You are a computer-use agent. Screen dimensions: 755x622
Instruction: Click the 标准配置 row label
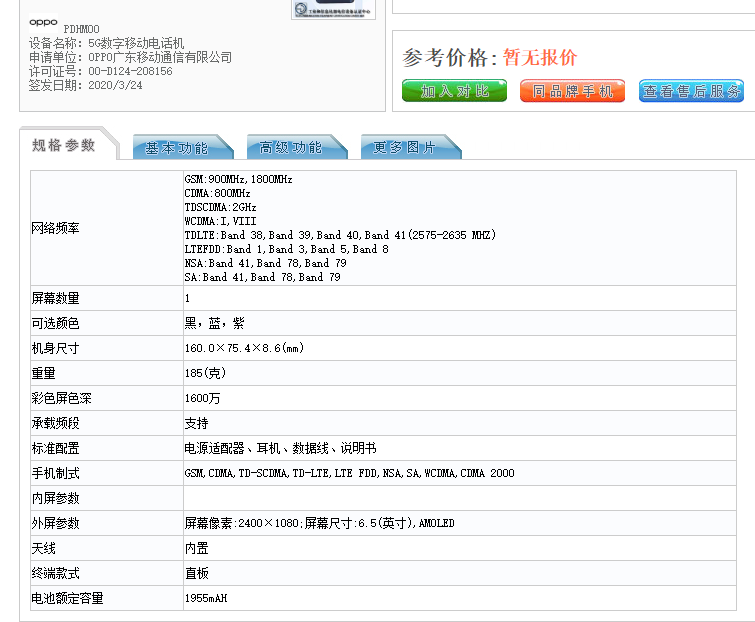(x=55, y=449)
